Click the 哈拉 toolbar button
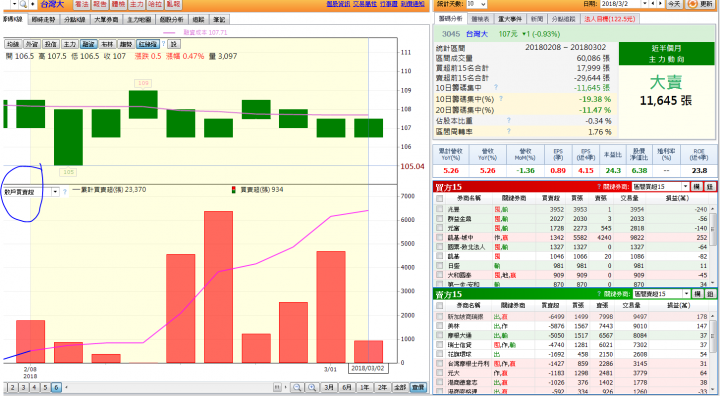This screenshot has height=396, width=720. pyautogui.click(x=155, y=5)
